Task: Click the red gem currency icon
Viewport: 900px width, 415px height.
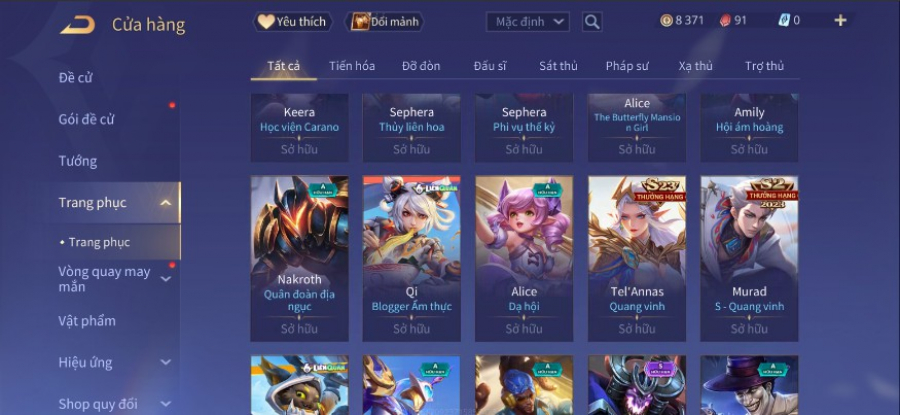Action: (x=726, y=21)
